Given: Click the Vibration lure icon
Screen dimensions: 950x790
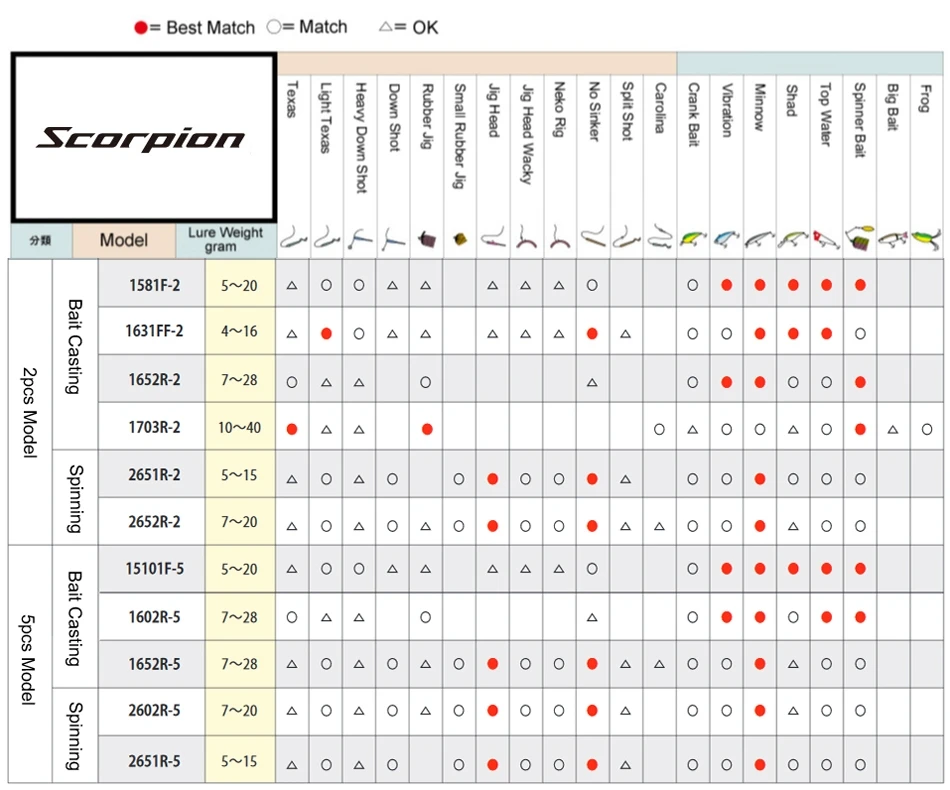Looking at the screenshot, I should [726, 239].
